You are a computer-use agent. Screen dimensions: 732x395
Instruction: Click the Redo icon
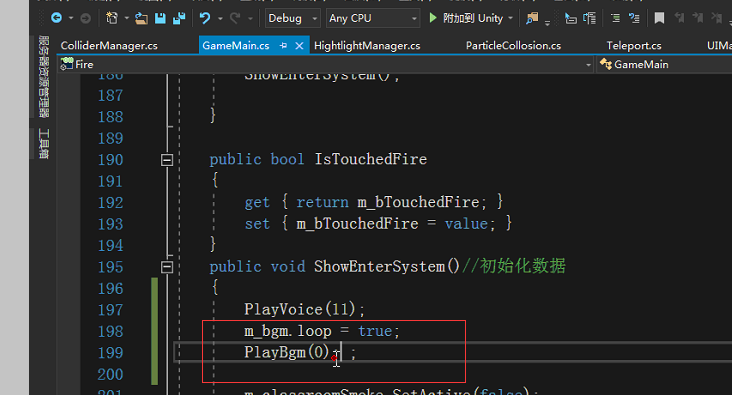235,18
